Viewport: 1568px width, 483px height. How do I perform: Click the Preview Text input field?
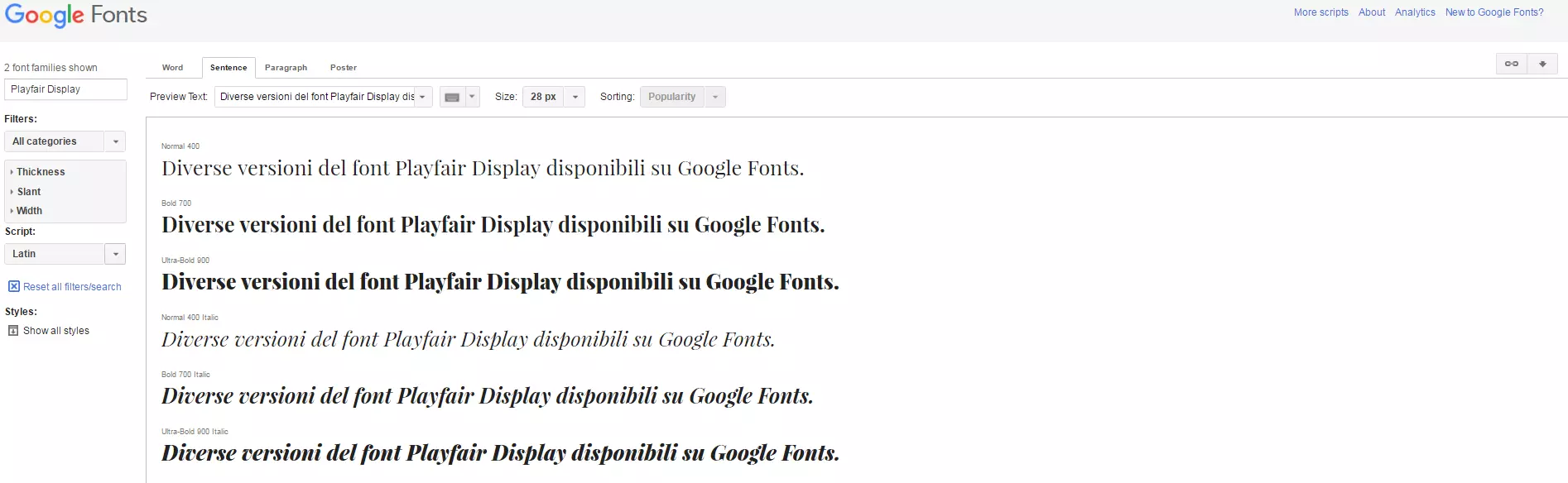[315, 97]
